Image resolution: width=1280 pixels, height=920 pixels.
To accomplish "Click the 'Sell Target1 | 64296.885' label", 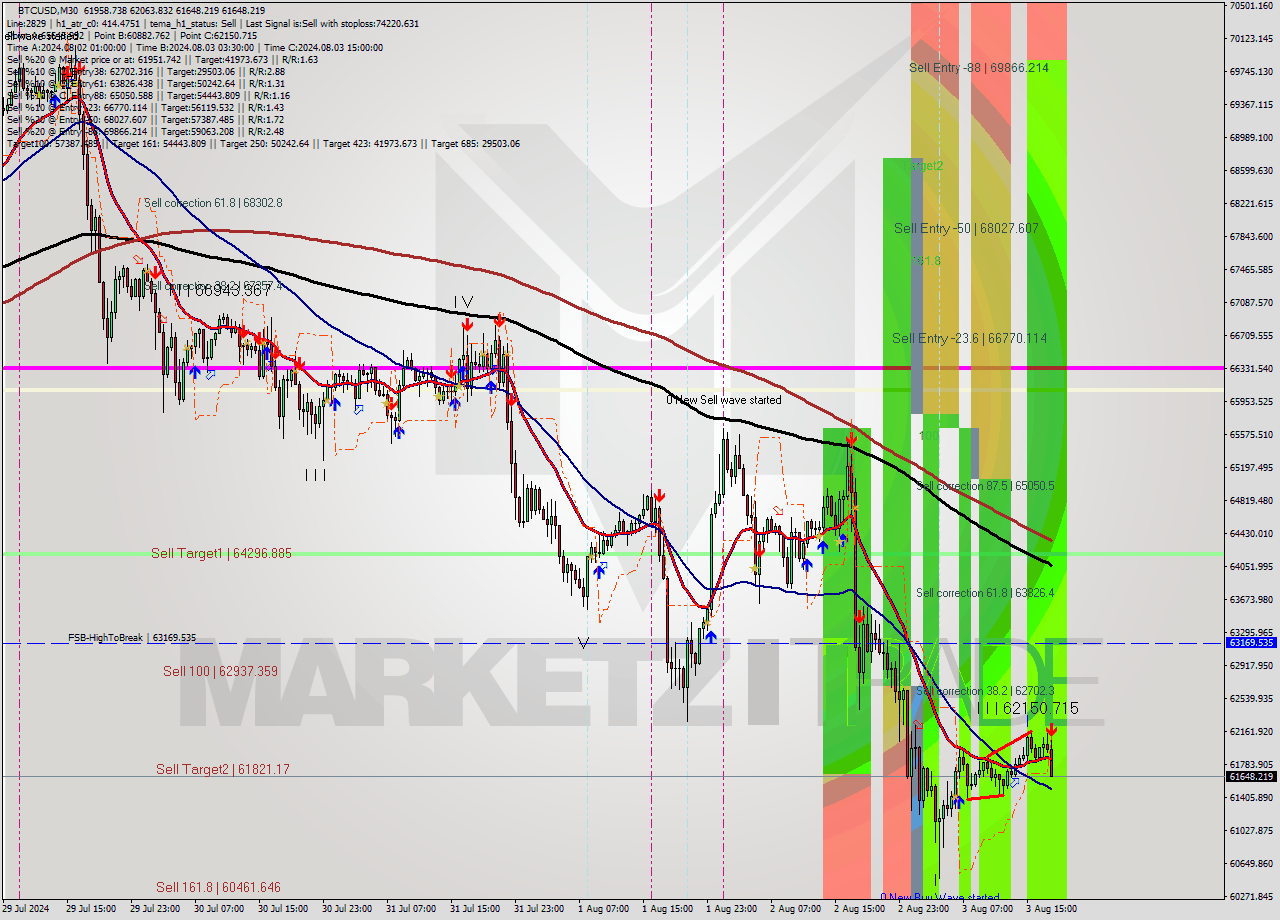I will click(x=221, y=553).
